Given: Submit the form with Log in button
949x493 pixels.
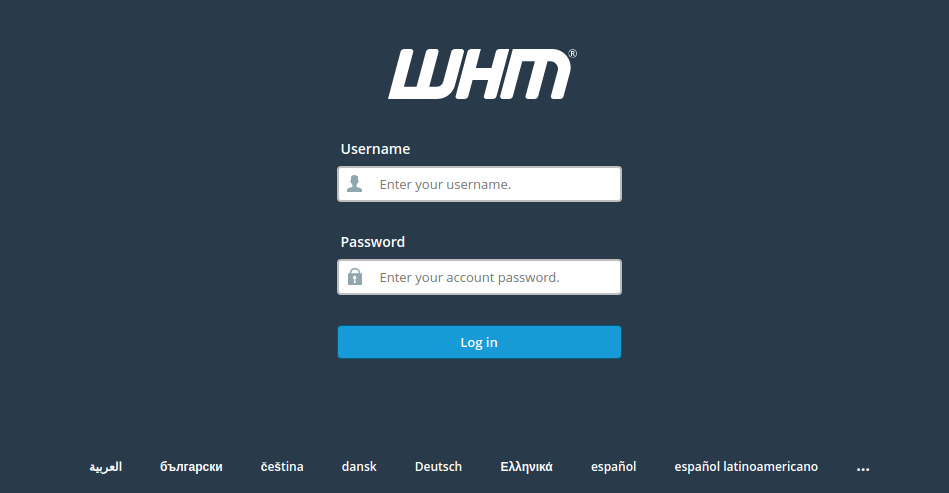Looking at the screenshot, I should point(479,342).
